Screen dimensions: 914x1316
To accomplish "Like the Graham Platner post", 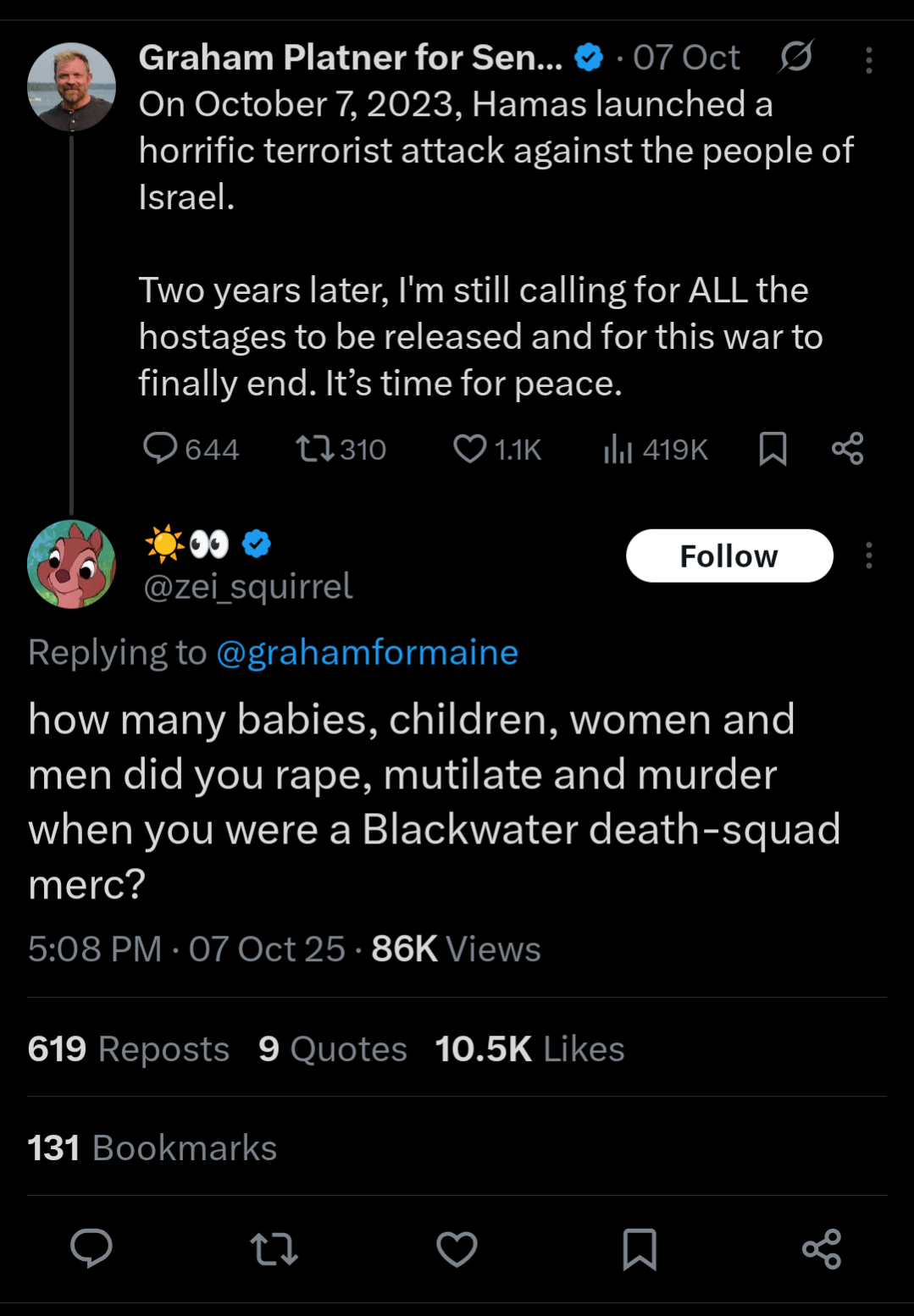I will (469, 448).
